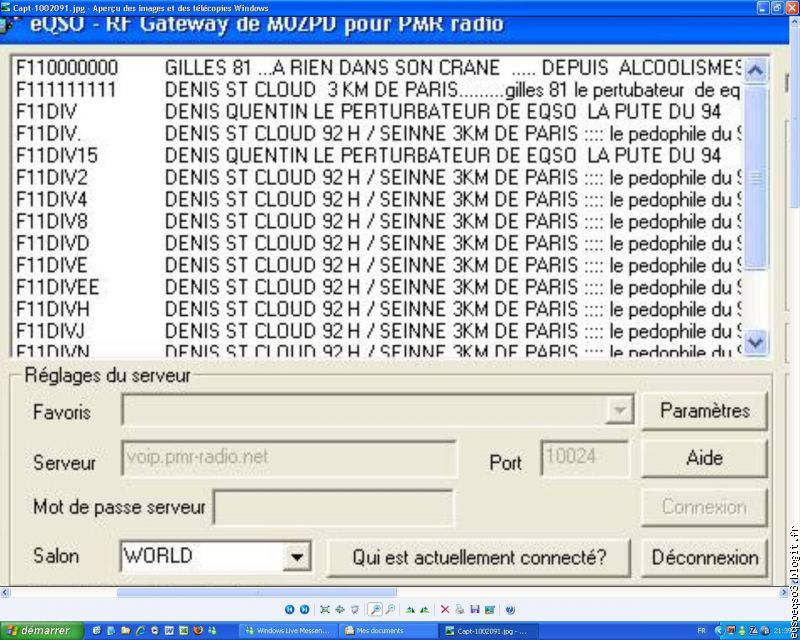Click the station list vertical scroll thumb
This screenshot has width=800, height=640.
[x=756, y=177]
